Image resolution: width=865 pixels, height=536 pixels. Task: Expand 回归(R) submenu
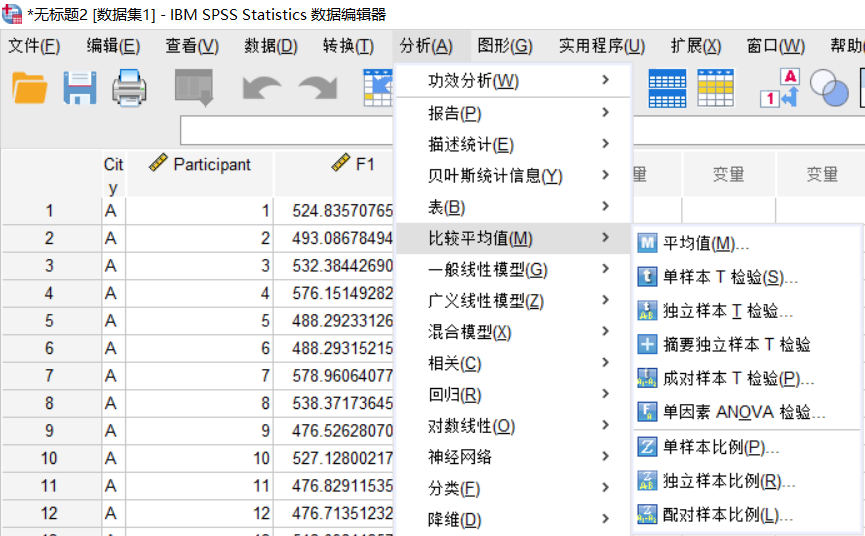[513, 395]
